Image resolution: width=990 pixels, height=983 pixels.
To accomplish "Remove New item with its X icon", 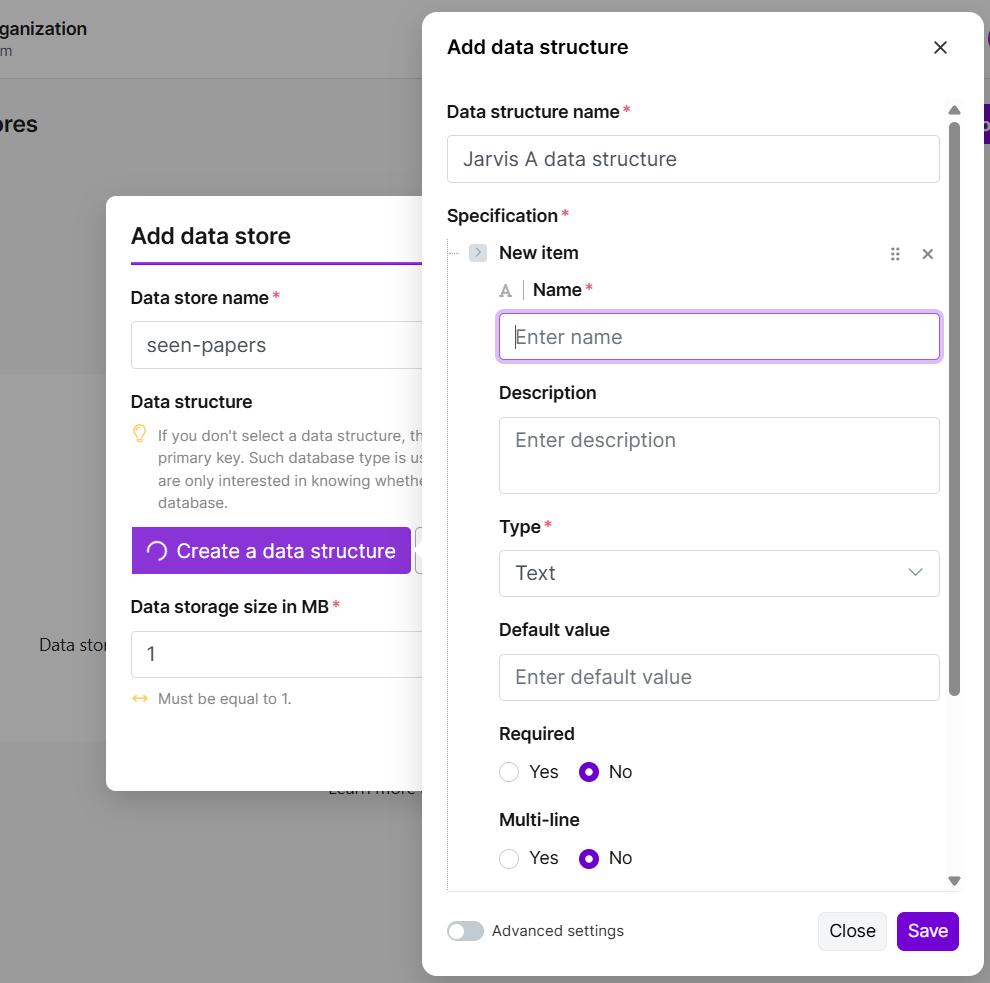I will pyautogui.click(x=927, y=254).
